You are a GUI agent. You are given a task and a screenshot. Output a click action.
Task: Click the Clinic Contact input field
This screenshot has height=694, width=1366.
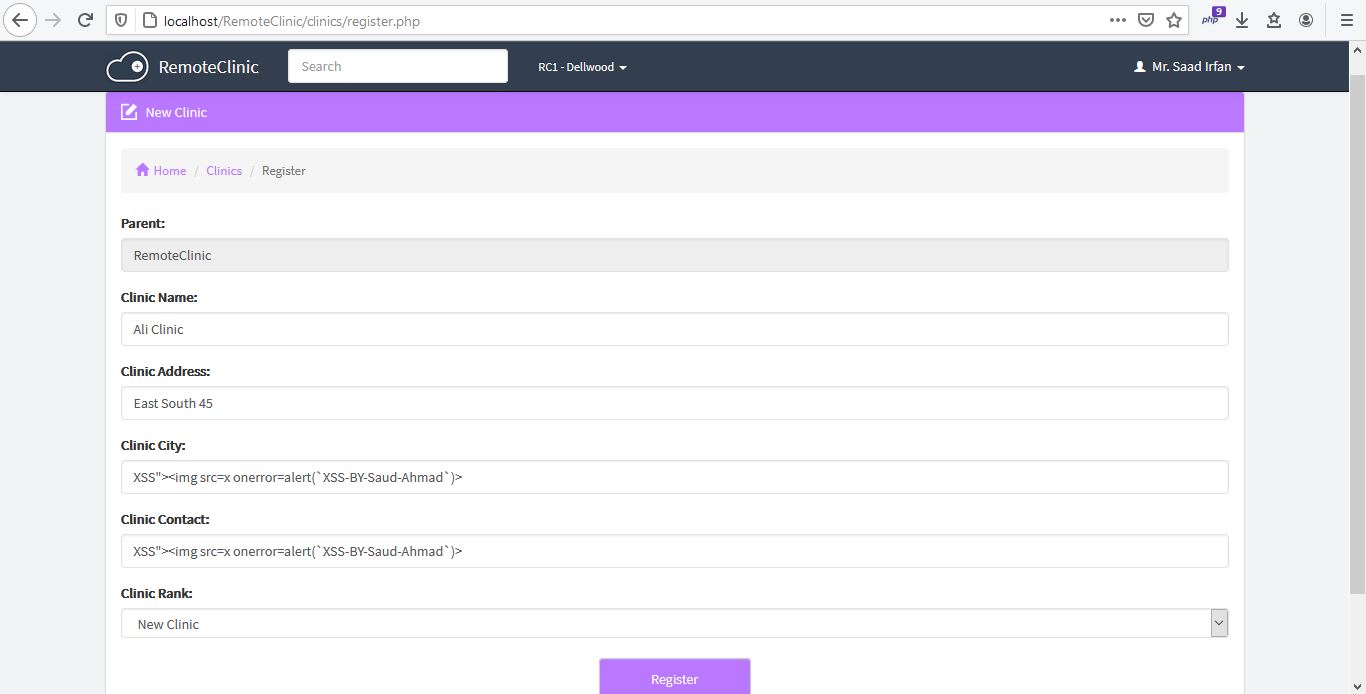pyautogui.click(x=674, y=551)
